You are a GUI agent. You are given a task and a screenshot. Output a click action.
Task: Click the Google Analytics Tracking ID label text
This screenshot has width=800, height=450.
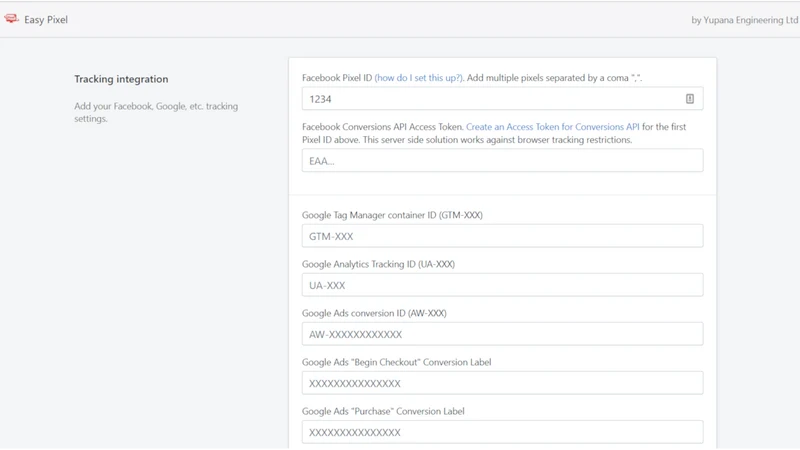coord(378,264)
